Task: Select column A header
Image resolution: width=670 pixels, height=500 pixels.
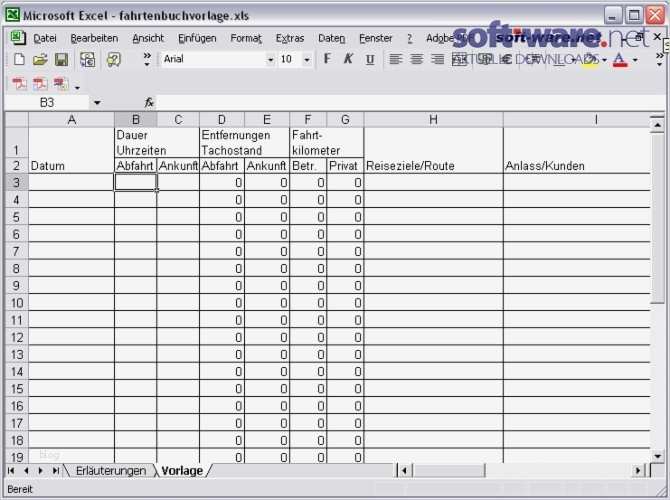Action: pyautogui.click(x=71, y=120)
